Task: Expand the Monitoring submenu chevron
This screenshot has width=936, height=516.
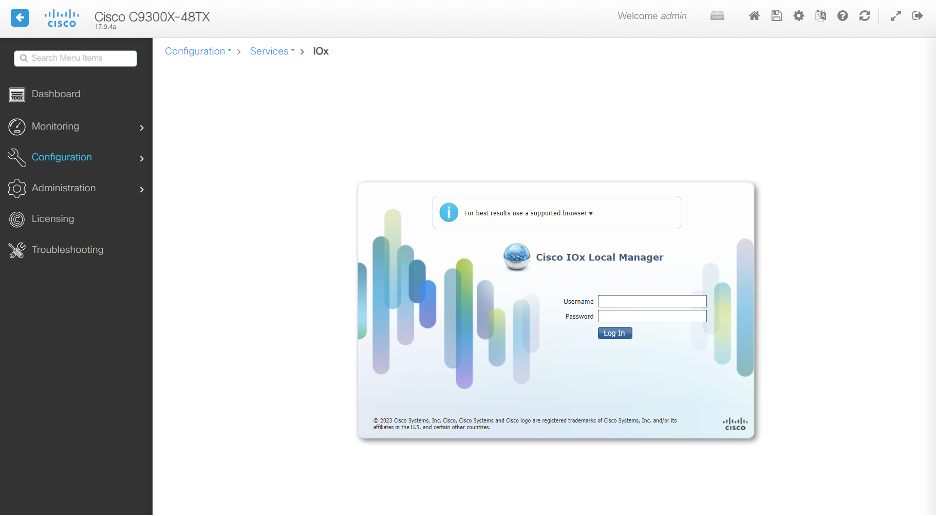Action: tap(141, 127)
